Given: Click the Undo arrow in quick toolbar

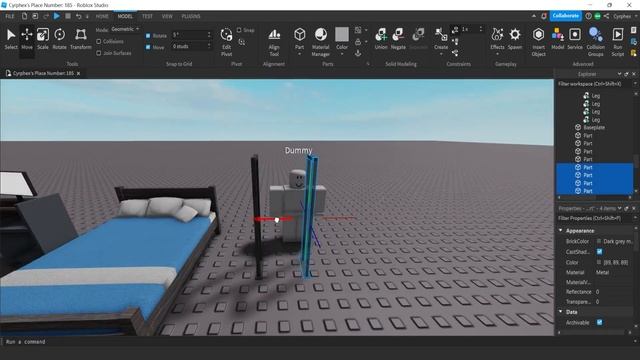Looking at the screenshot, I should (78, 16).
